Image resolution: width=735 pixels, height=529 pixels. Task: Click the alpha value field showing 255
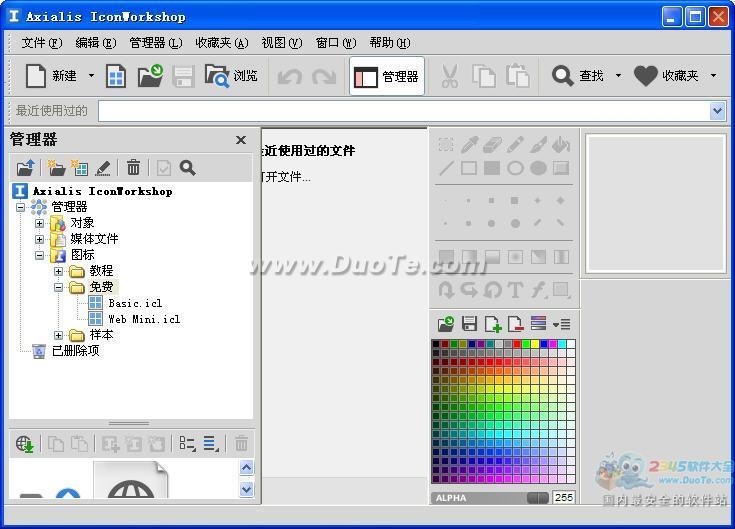[563, 498]
